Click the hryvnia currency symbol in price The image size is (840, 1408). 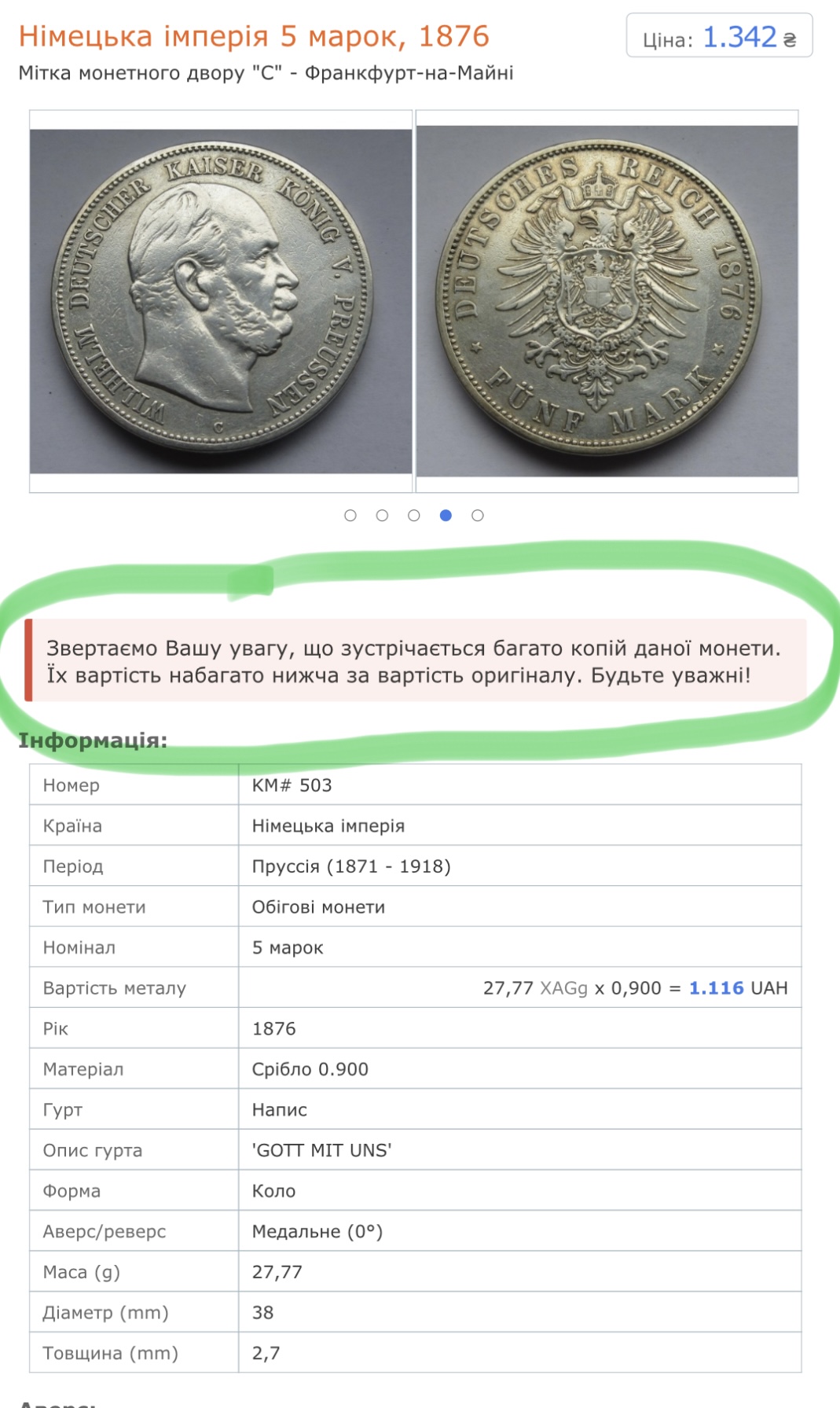point(790,39)
